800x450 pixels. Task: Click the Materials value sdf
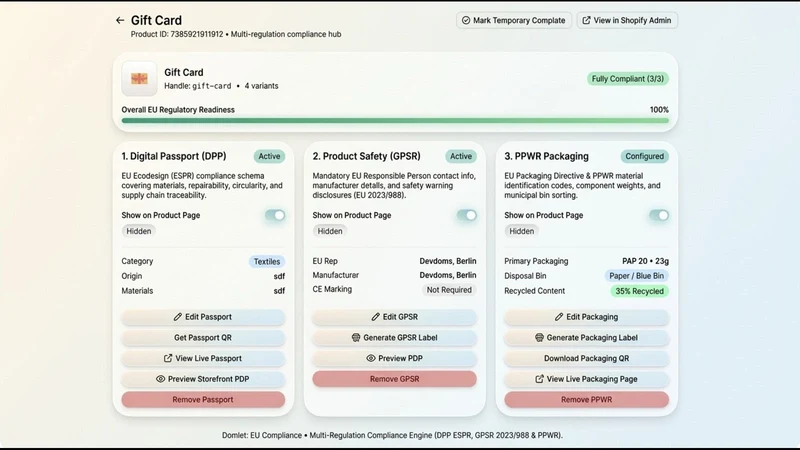click(279, 291)
